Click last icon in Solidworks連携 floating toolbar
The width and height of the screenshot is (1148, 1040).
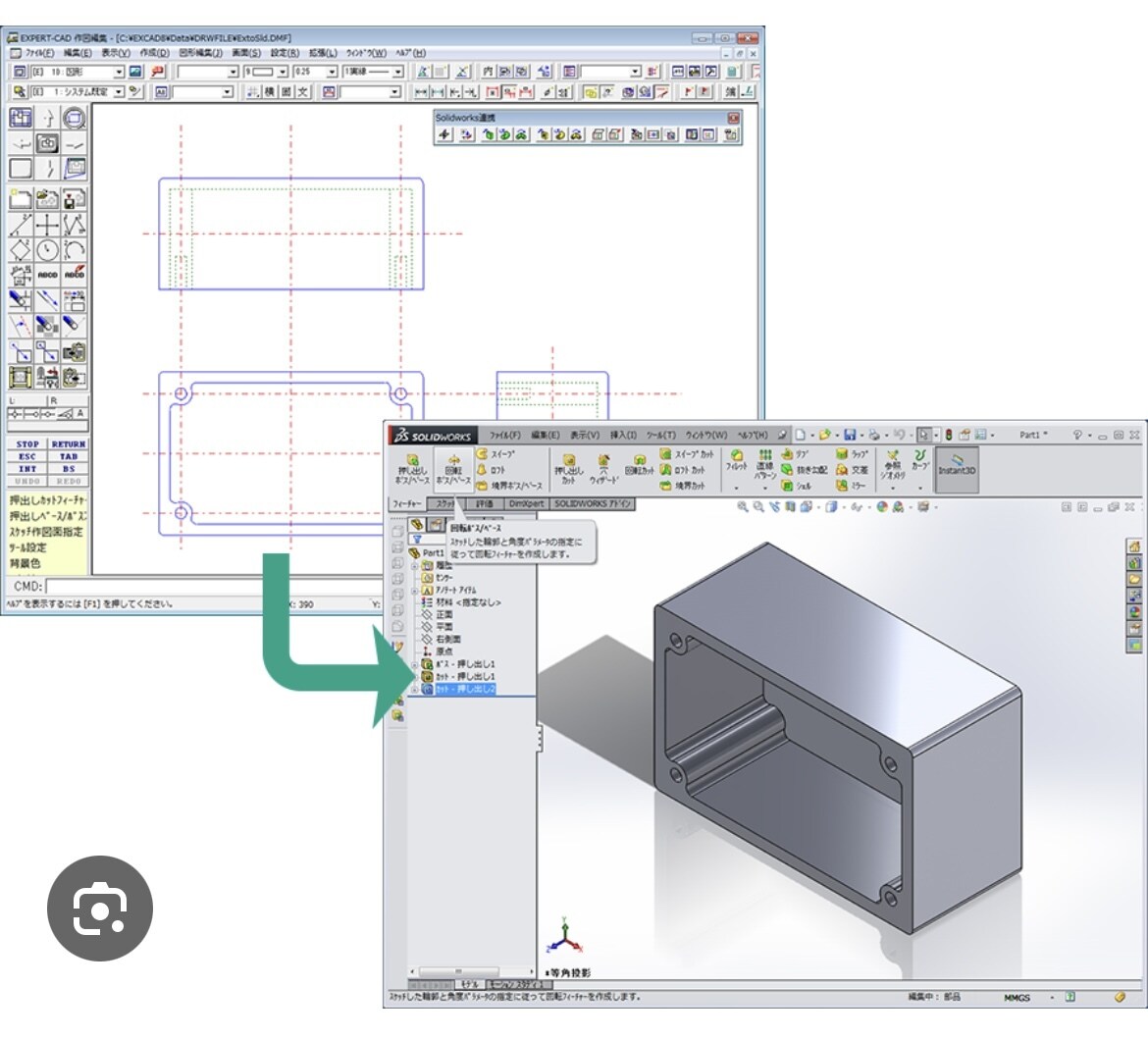click(731, 134)
